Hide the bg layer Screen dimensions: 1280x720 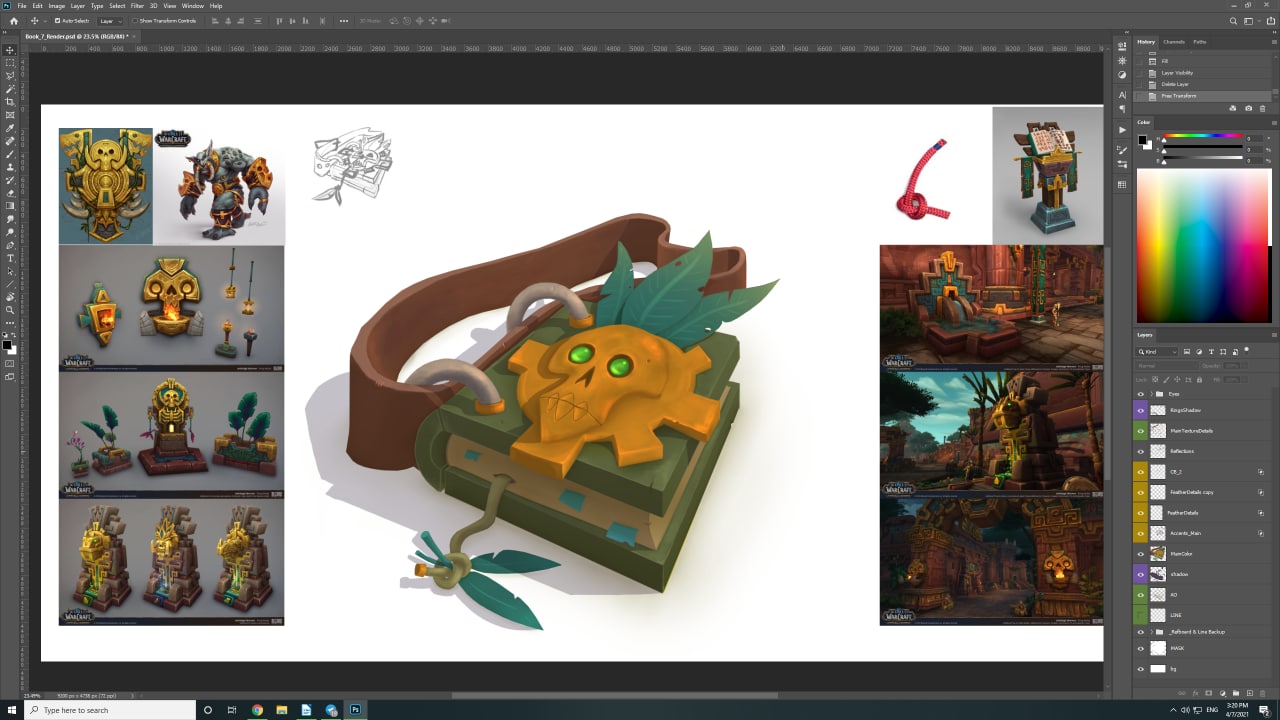pyautogui.click(x=1140, y=668)
